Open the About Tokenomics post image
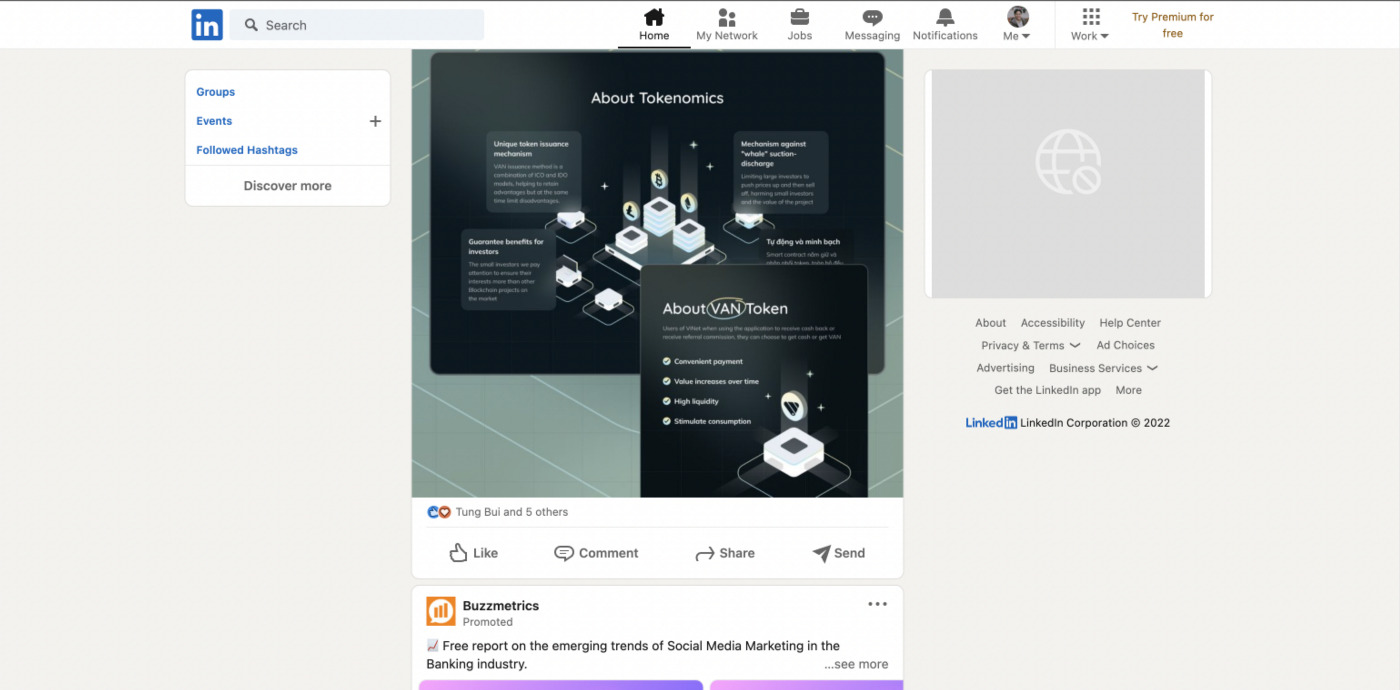This screenshot has height=690, width=1400. tap(657, 273)
